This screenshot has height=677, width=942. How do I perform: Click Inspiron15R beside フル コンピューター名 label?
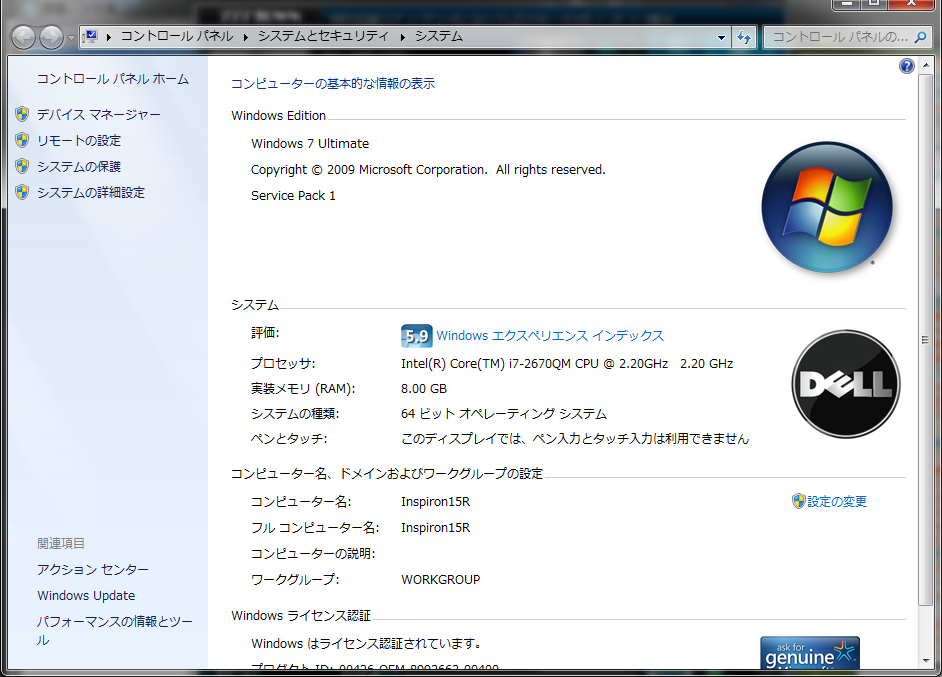[x=436, y=527]
